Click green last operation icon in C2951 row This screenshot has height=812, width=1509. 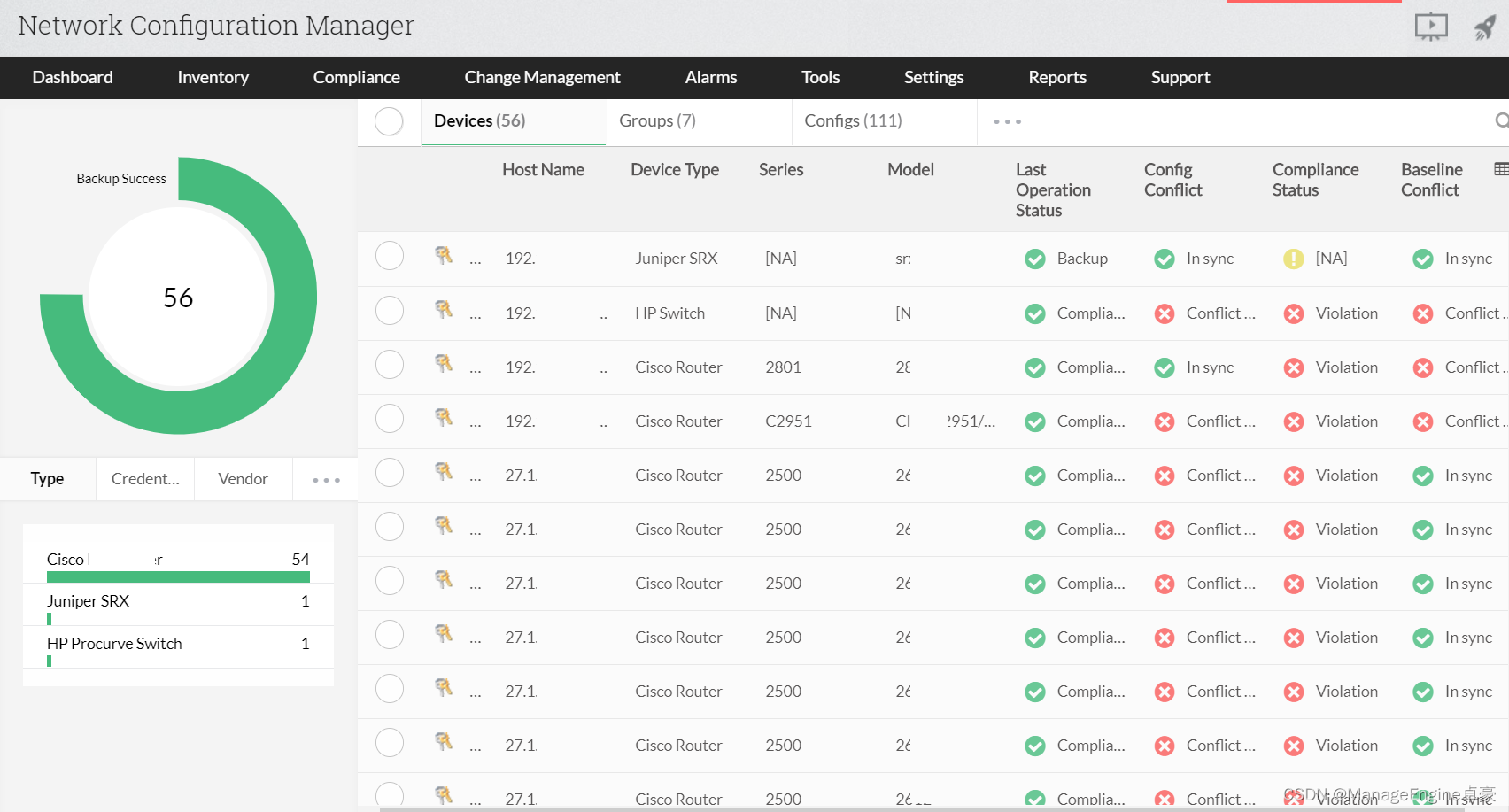(1034, 421)
